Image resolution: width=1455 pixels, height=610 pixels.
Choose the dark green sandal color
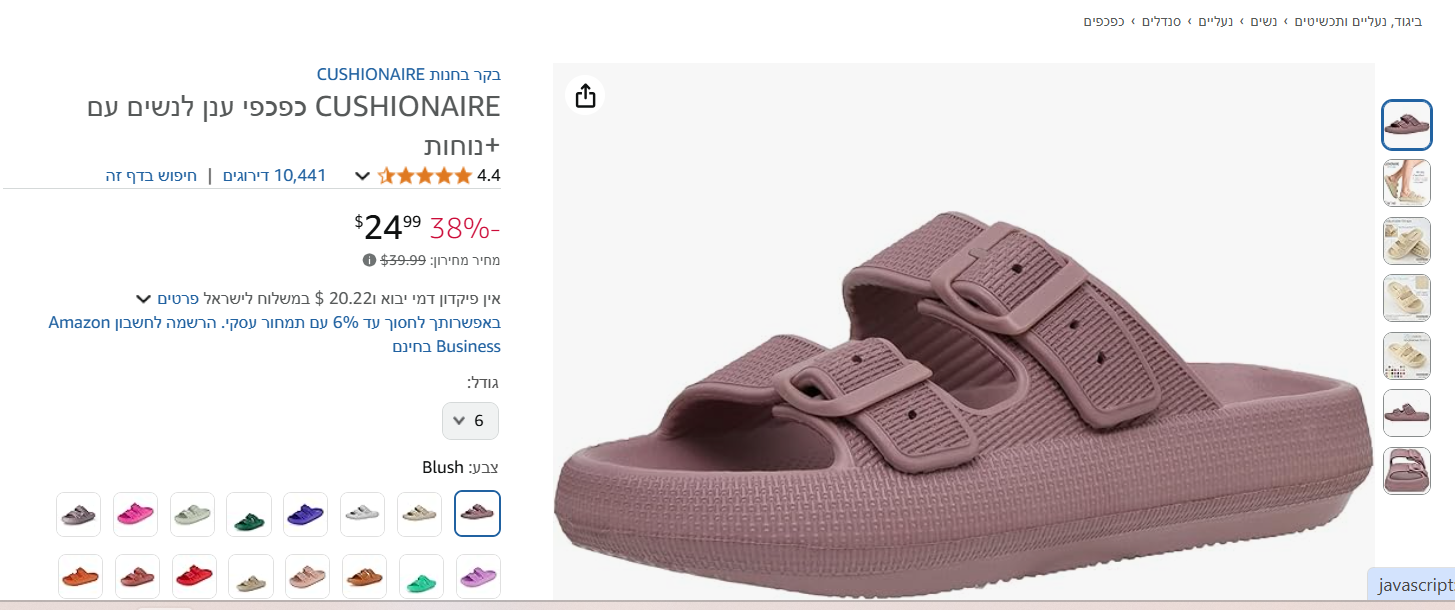pos(249,514)
